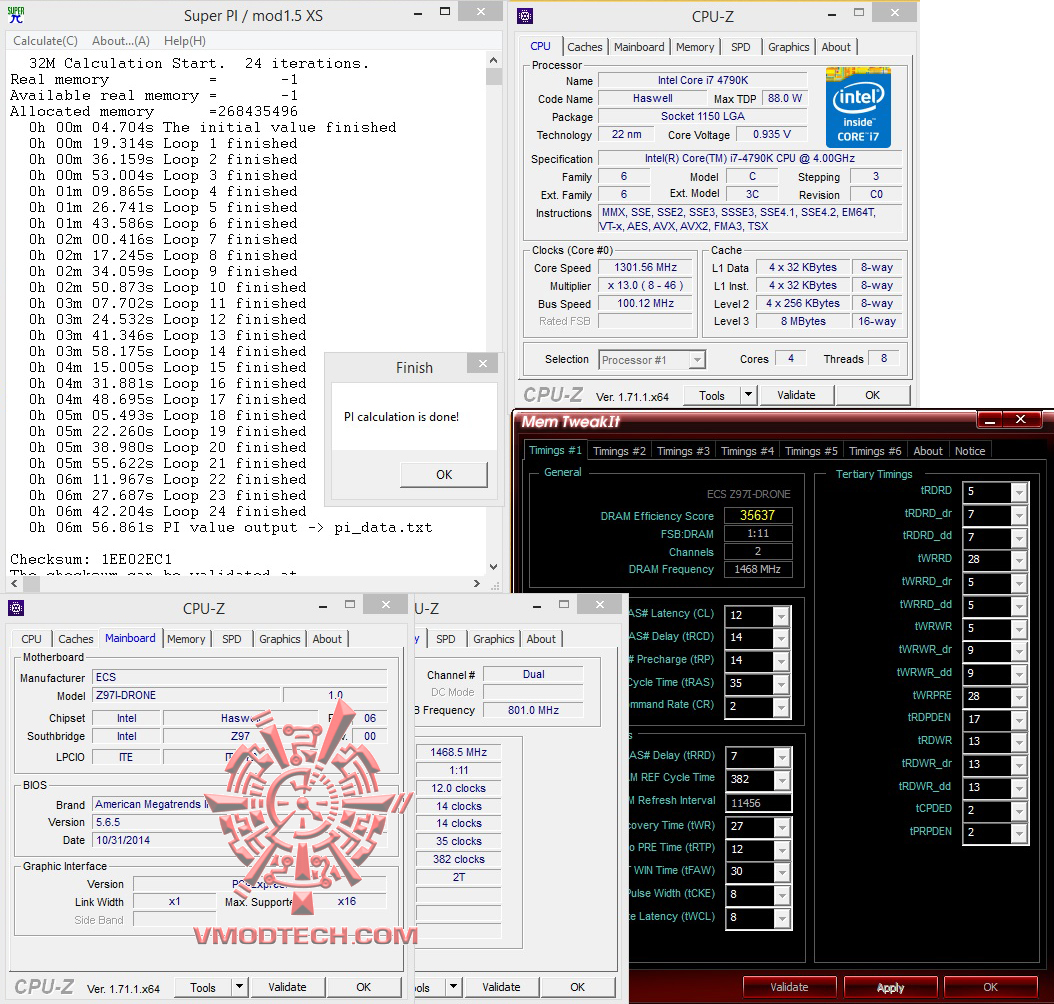Switch to CPU tab in Mainboard CPU-Z
1054x1004 pixels.
32,639
